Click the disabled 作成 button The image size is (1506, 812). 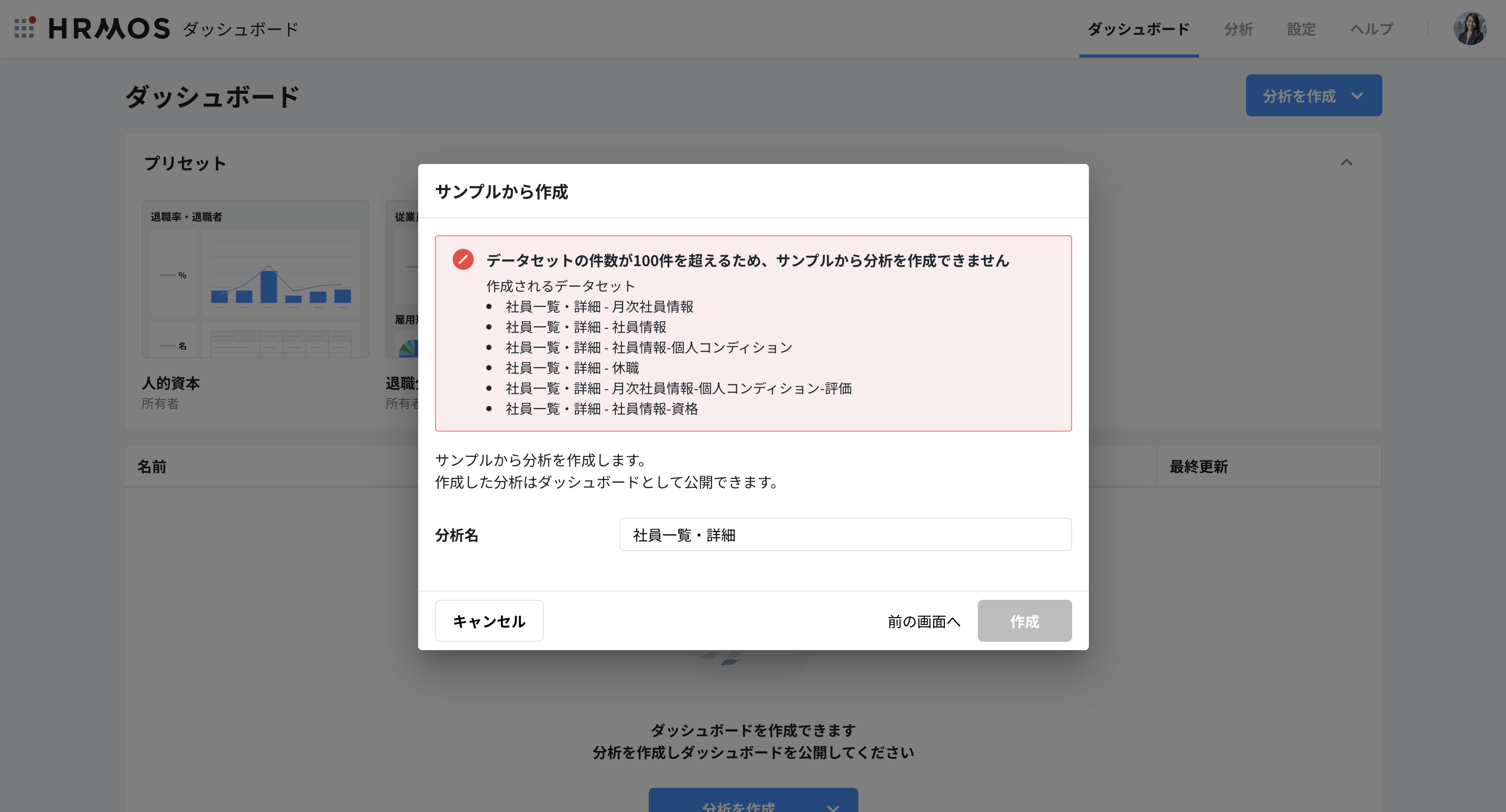pyautogui.click(x=1024, y=621)
